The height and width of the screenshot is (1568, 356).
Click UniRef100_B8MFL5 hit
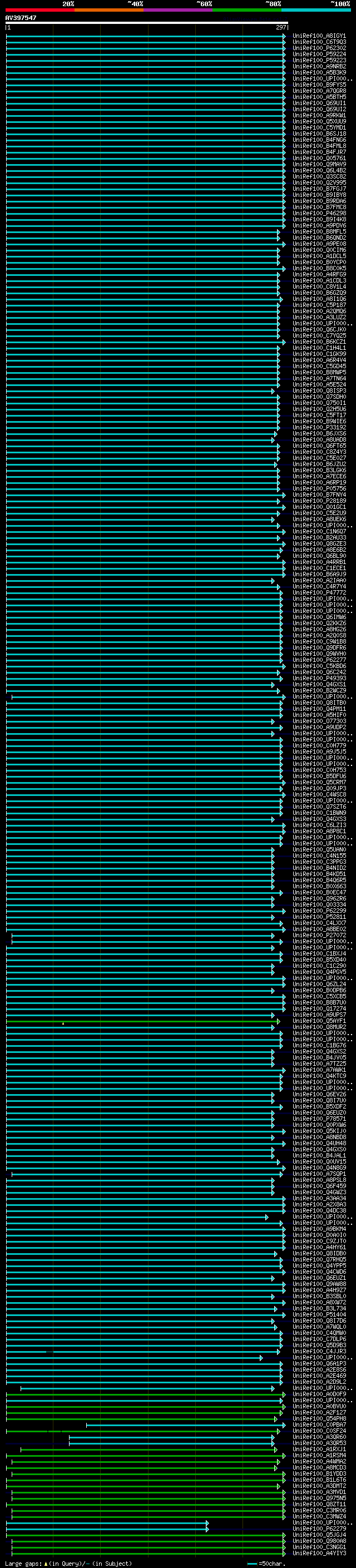[319, 231]
